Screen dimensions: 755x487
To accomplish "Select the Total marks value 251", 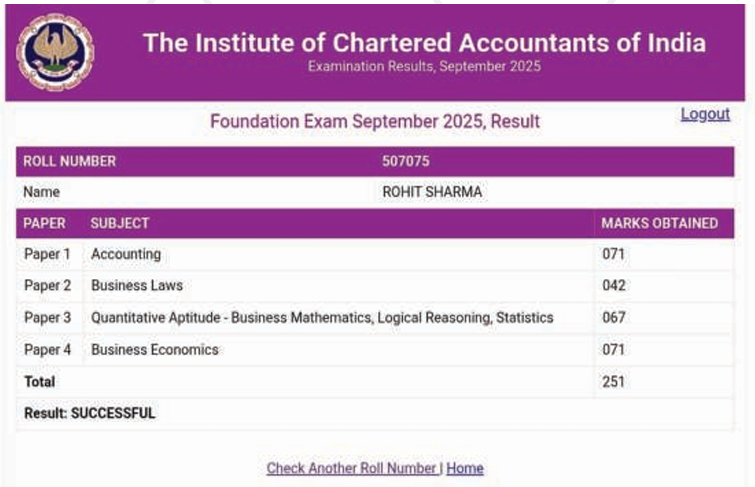I will [x=613, y=382].
